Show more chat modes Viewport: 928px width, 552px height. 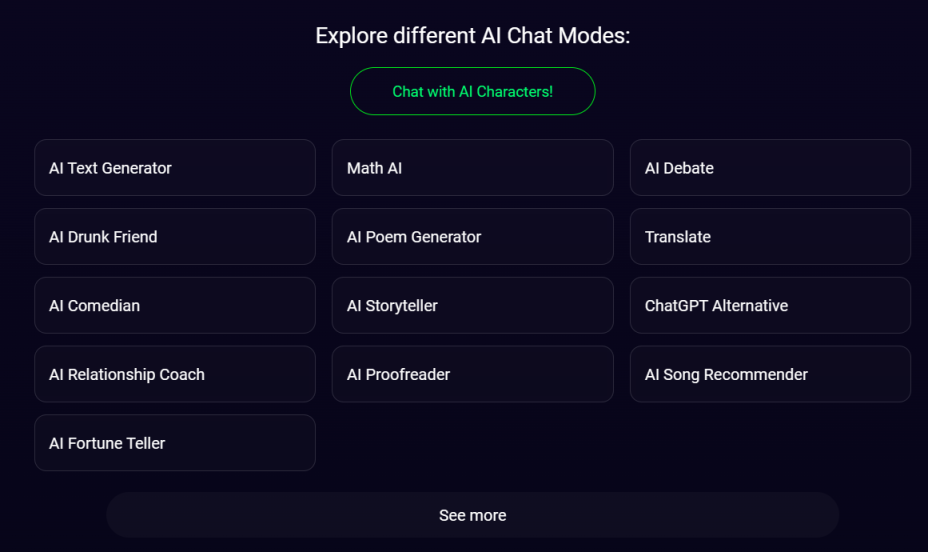point(472,516)
